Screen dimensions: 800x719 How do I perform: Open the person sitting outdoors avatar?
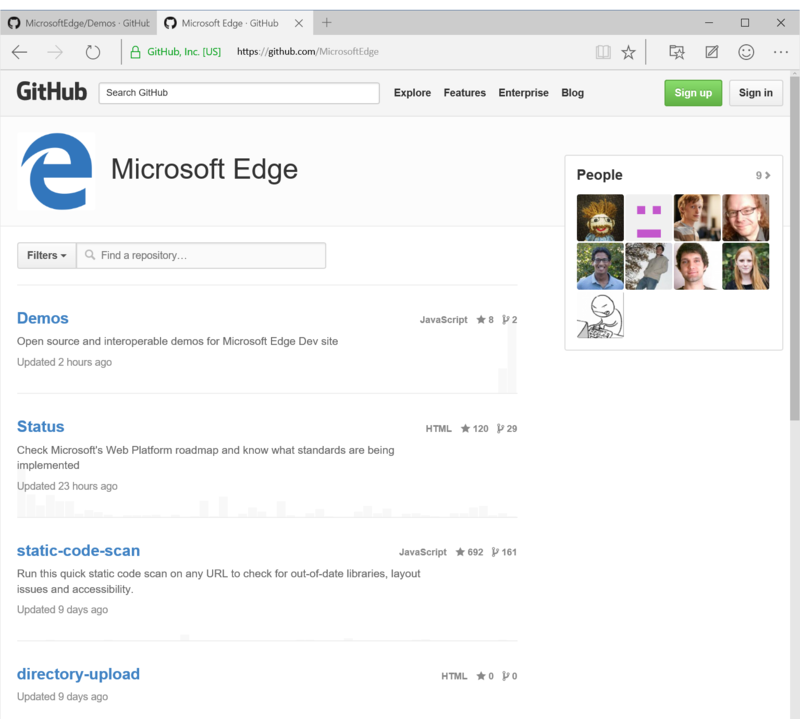[x=648, y=266]
